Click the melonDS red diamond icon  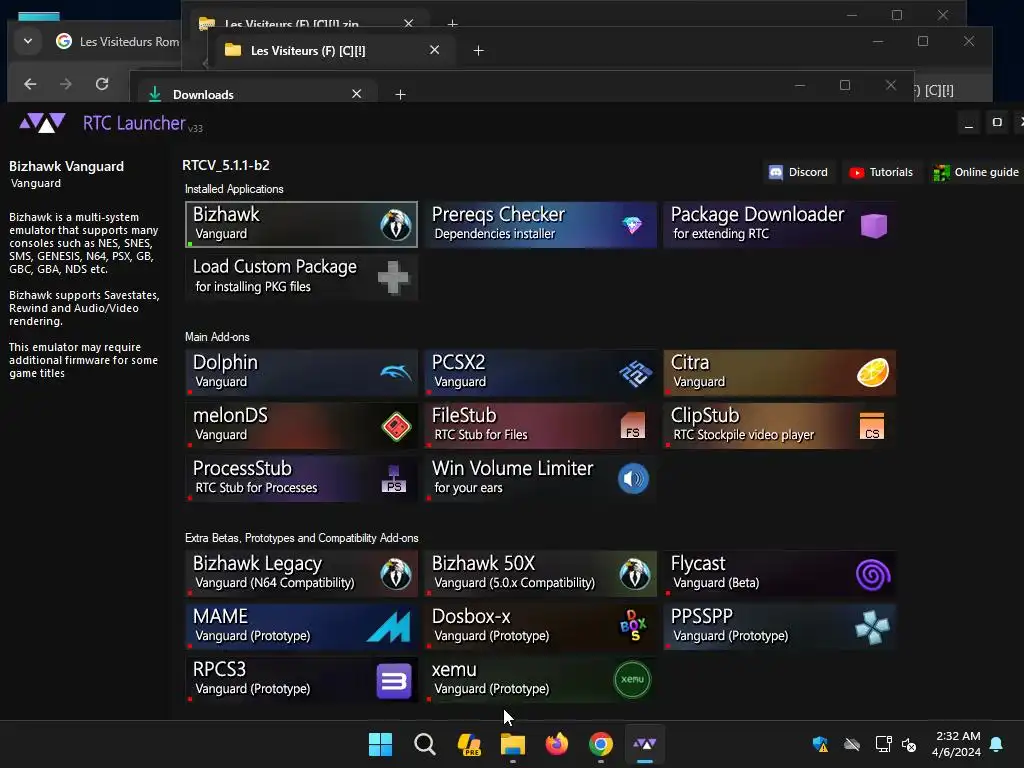396,426
